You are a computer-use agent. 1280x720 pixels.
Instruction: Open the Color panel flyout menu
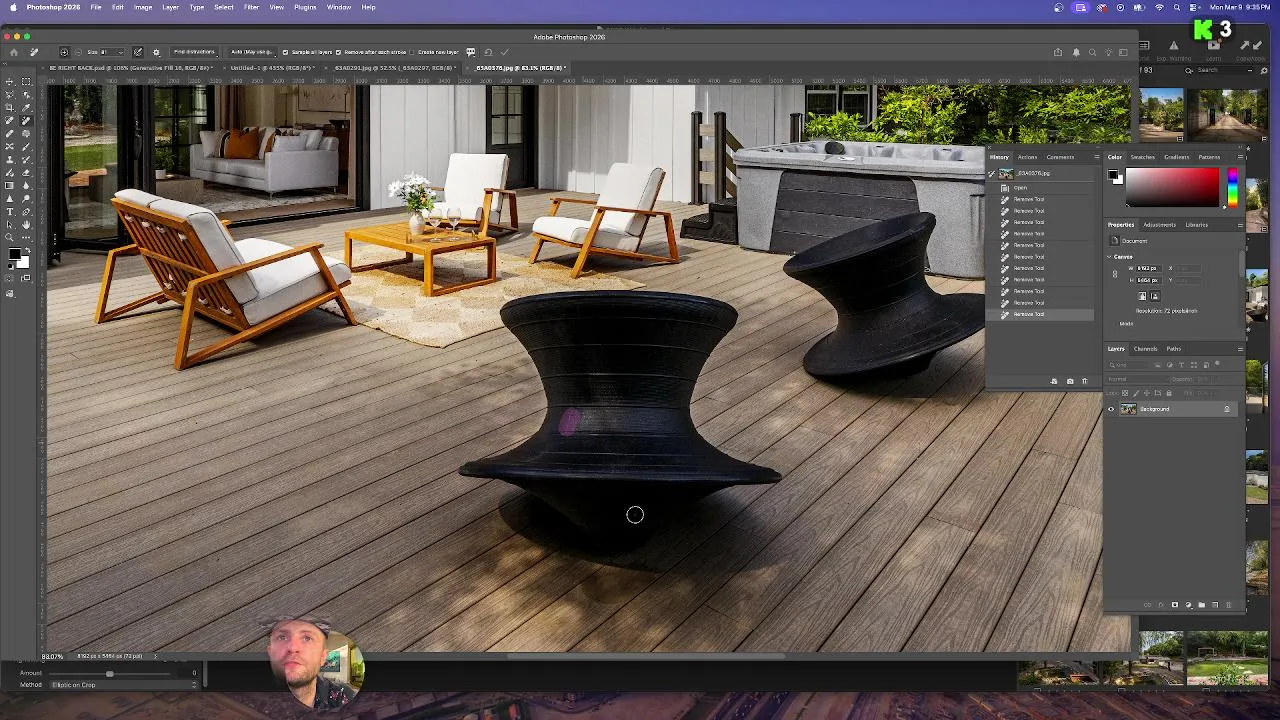1240,157
